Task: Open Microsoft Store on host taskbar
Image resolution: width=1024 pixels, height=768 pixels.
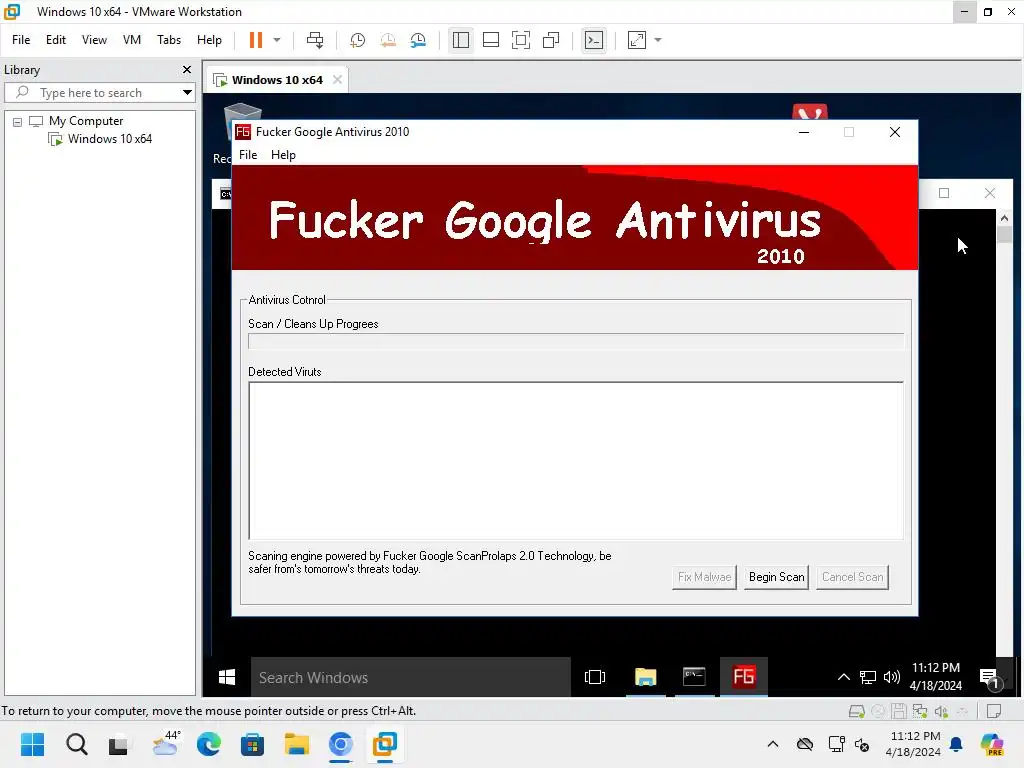Action: (252, 744)
